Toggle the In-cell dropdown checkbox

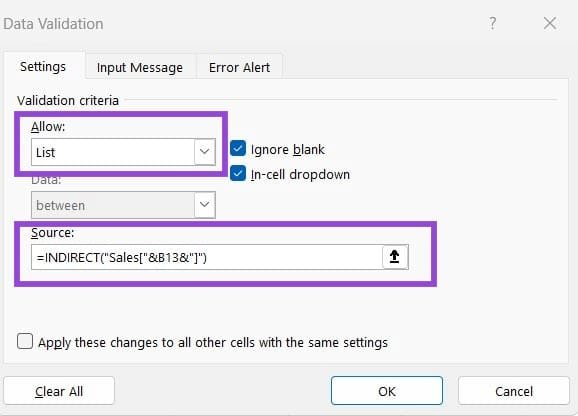click(238, 174)
